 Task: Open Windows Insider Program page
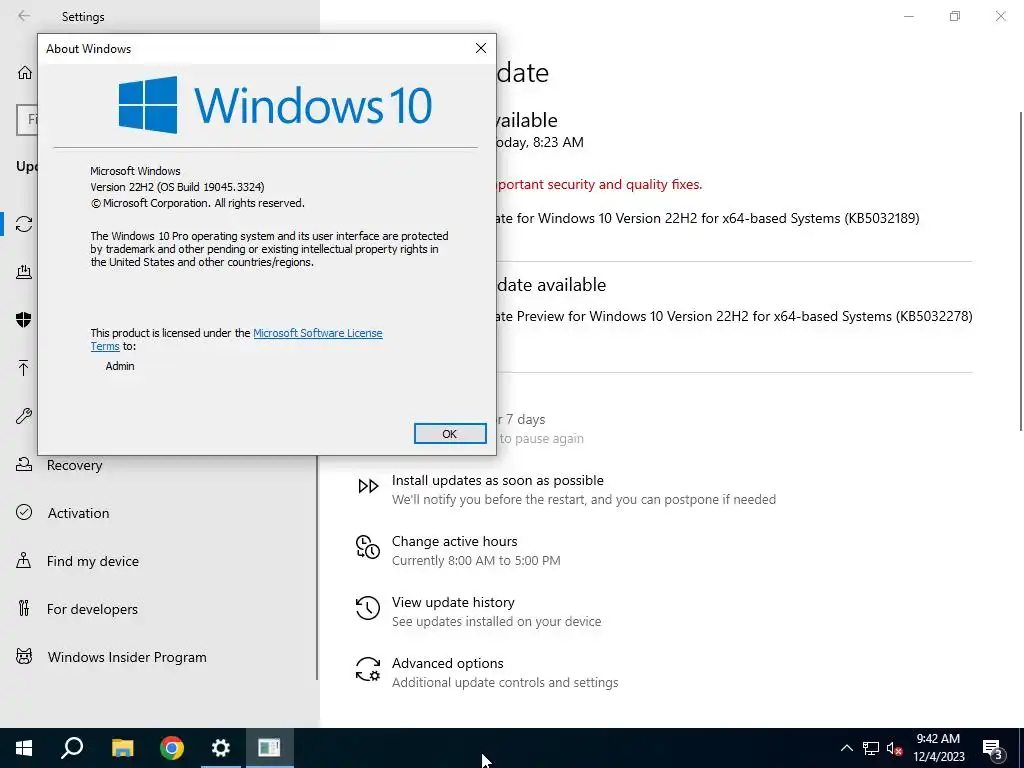(127, 657)
